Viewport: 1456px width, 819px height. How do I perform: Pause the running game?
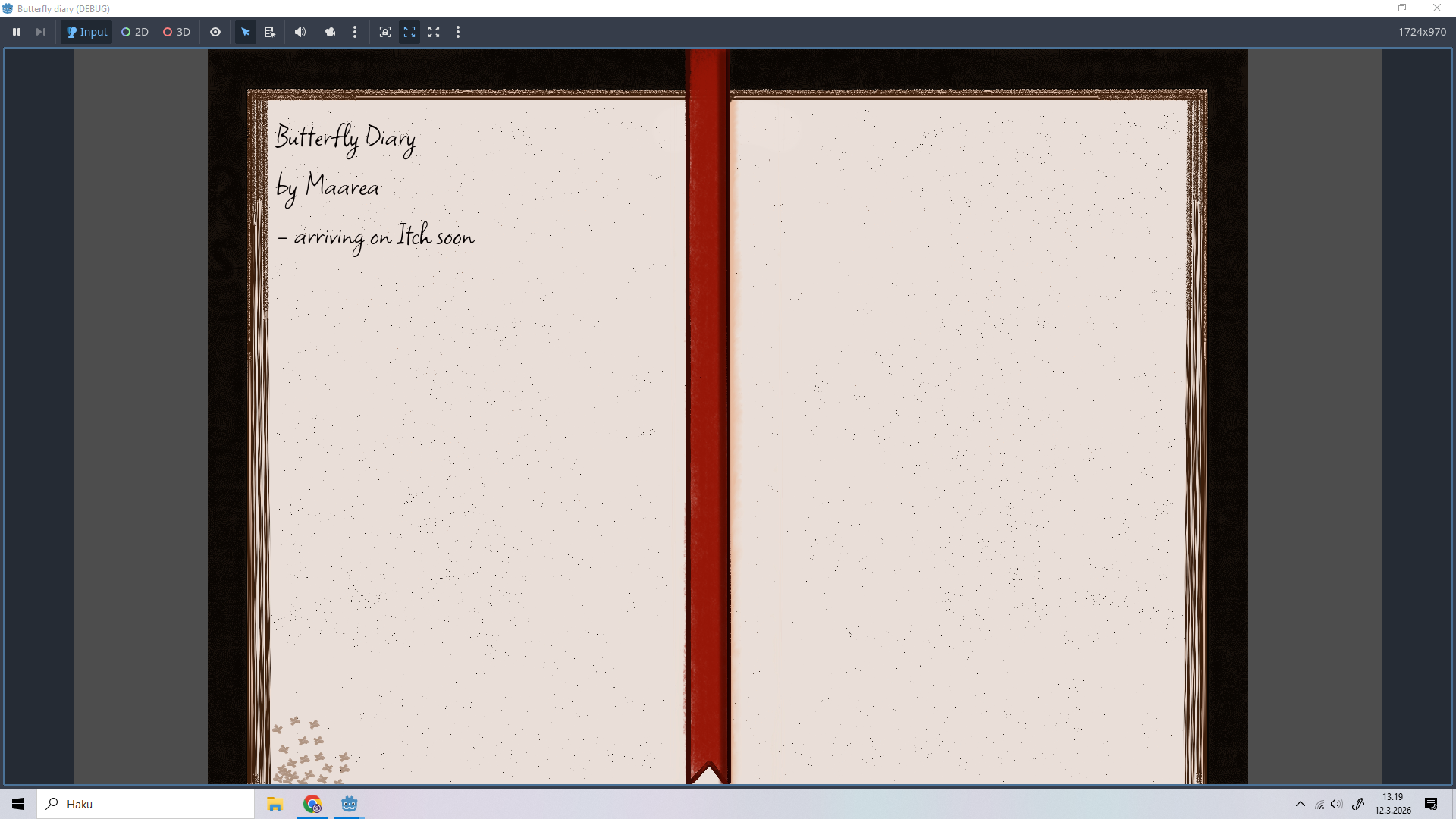click(17, 32)
